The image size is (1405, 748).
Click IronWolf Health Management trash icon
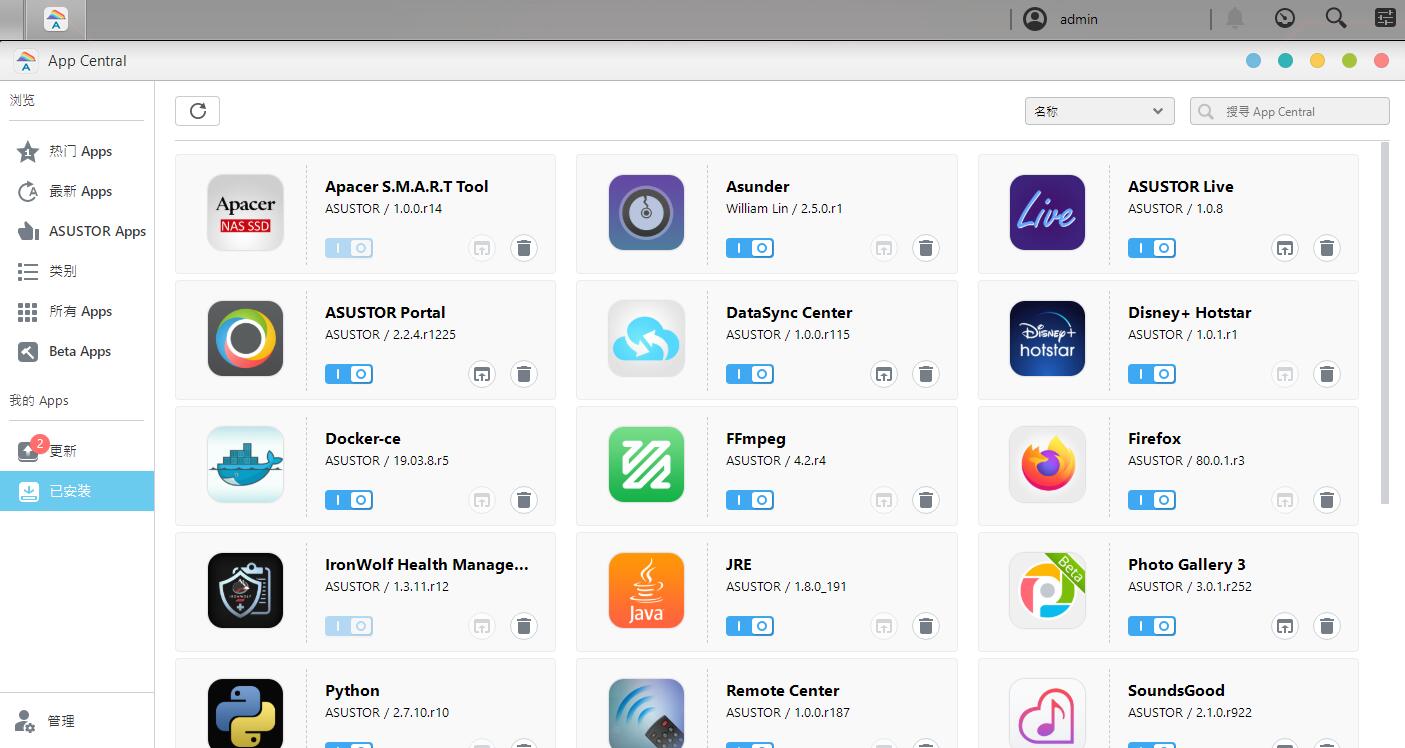[x=523, y=626]
